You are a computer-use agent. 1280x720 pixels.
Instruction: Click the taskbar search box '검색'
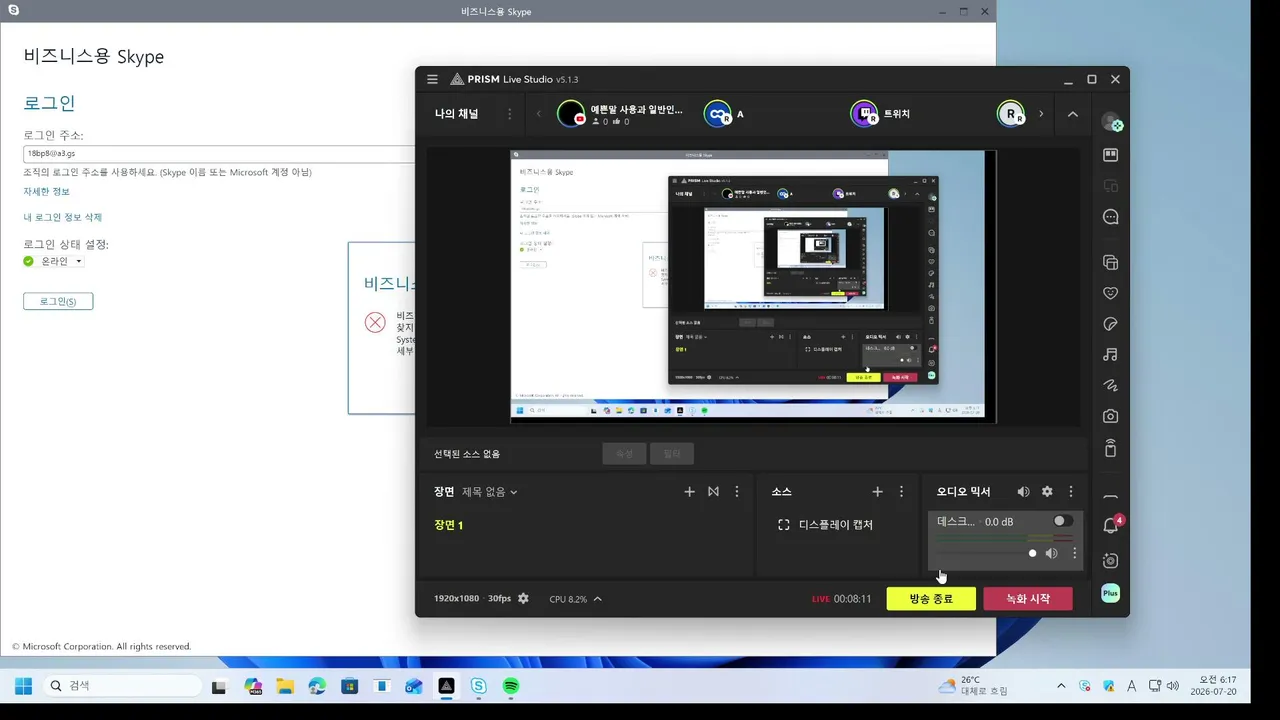pos(123,686)
